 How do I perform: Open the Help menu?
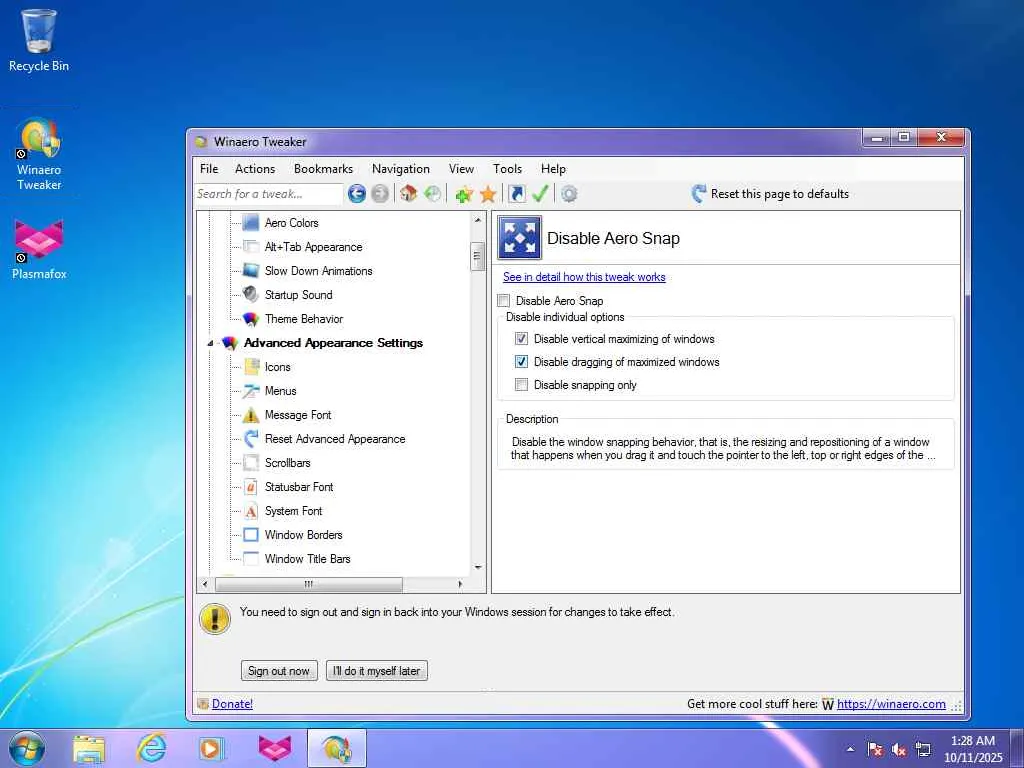[x=553, y=168]
